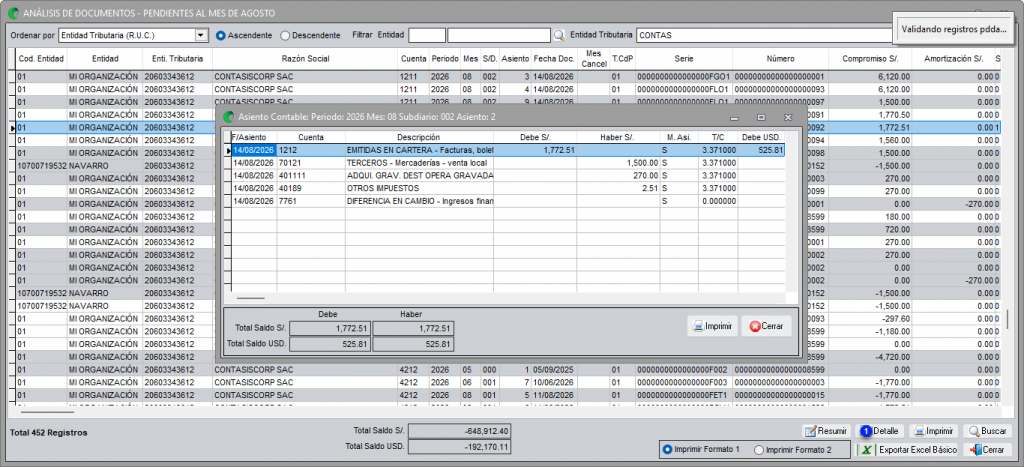Image resolution: width=1024 pixels, height=467 pixels.
Task: Click the 1,500.00 Haber cell in the dialog
Action: coord(618,163)
